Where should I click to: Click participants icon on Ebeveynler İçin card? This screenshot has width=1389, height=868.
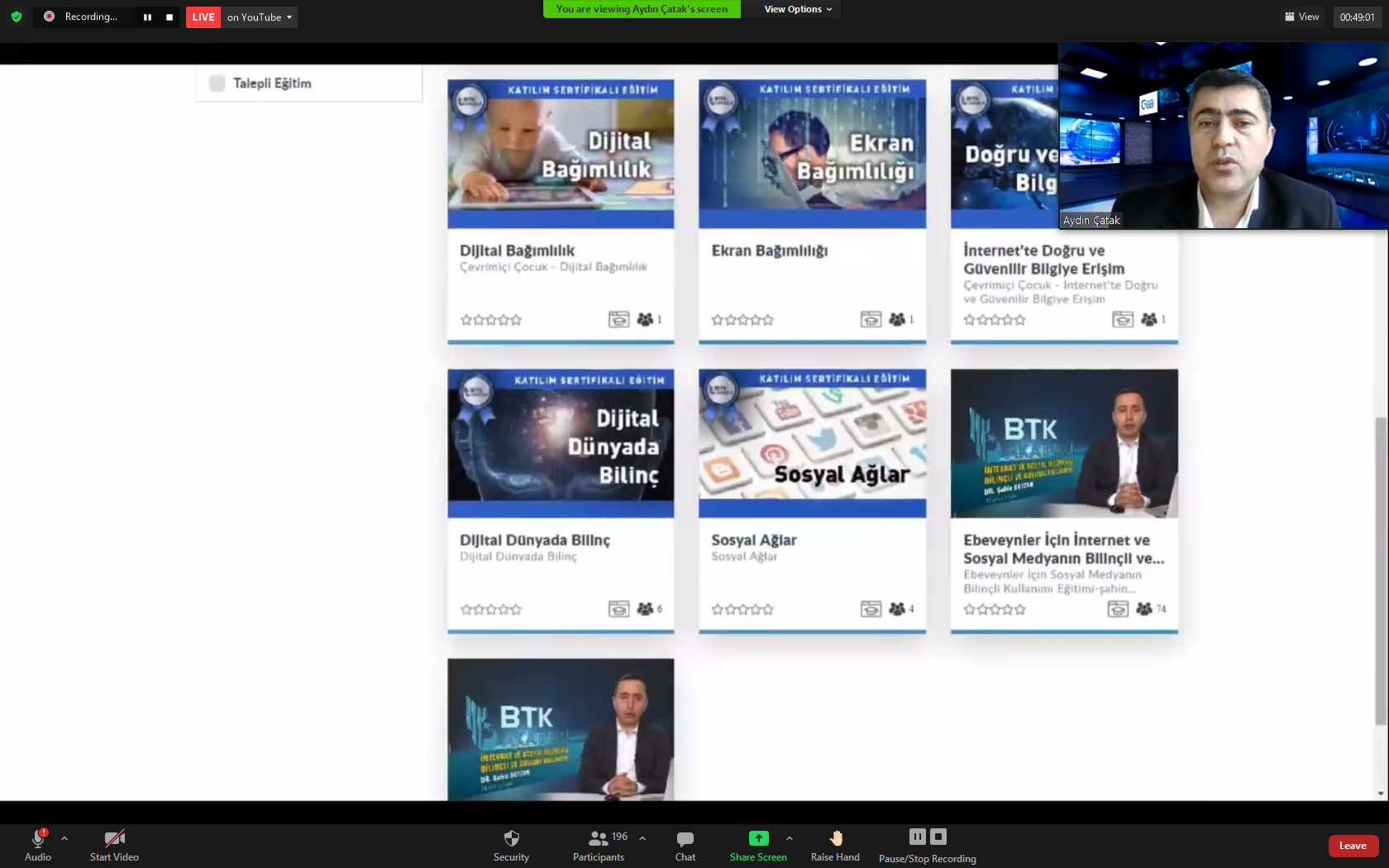tap(1144, 608)
